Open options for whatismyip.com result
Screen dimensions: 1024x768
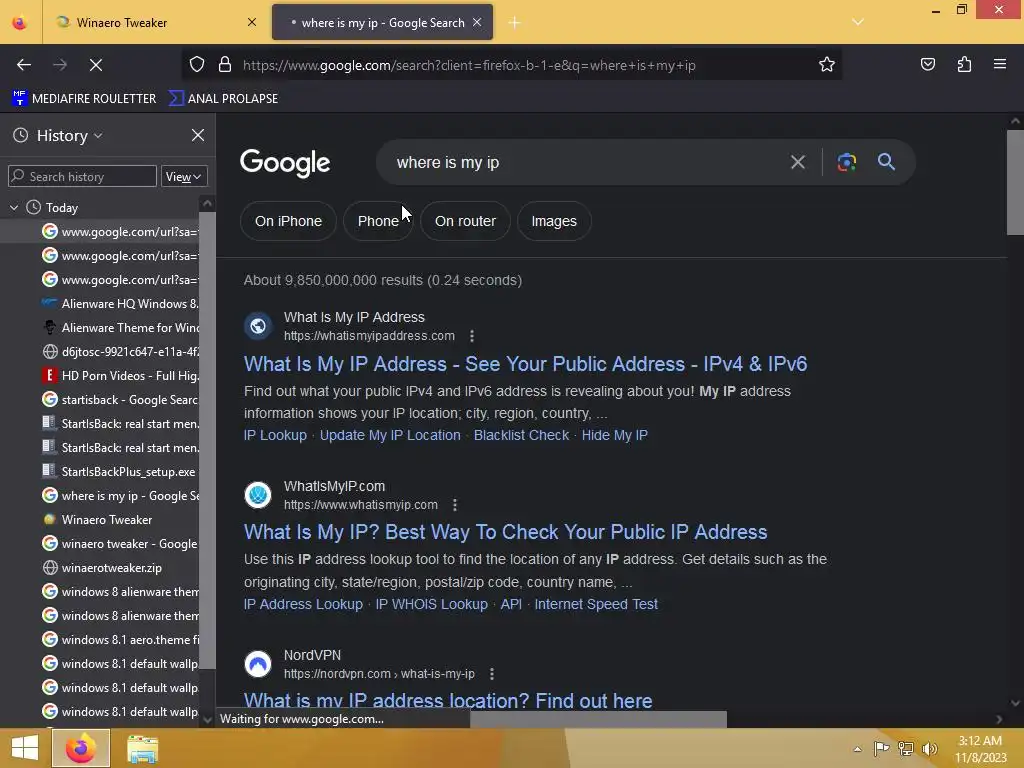pos(455,505)
